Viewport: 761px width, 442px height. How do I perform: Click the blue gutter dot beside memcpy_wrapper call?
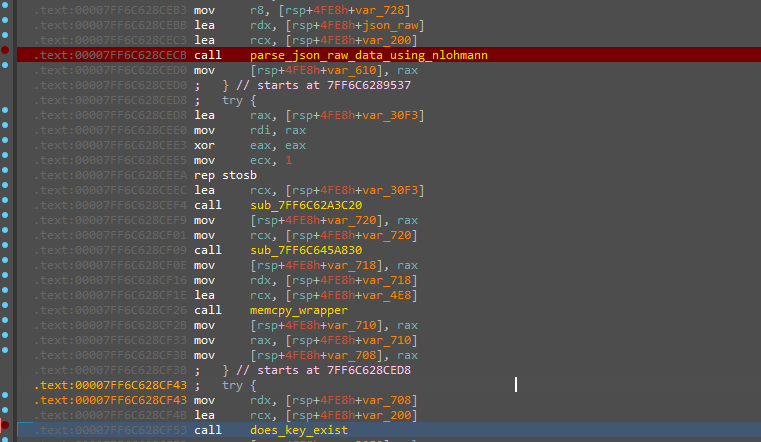pos(7,311)
